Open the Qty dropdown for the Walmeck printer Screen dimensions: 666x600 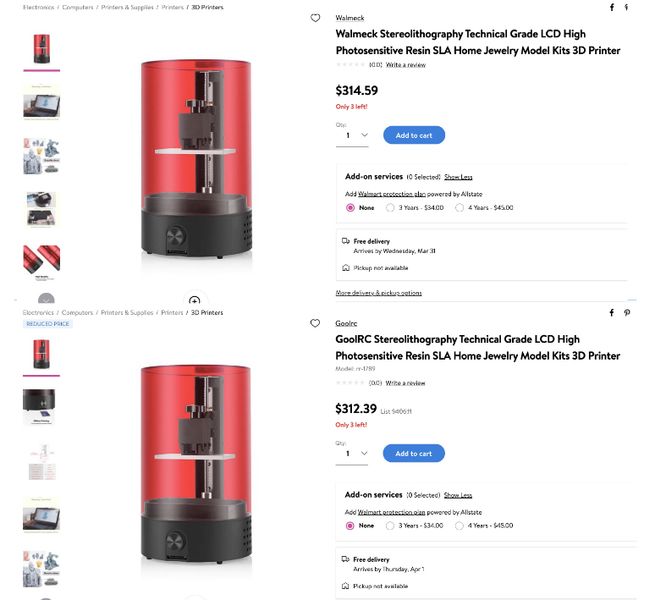pyautogui.click(x=355, y=135)
